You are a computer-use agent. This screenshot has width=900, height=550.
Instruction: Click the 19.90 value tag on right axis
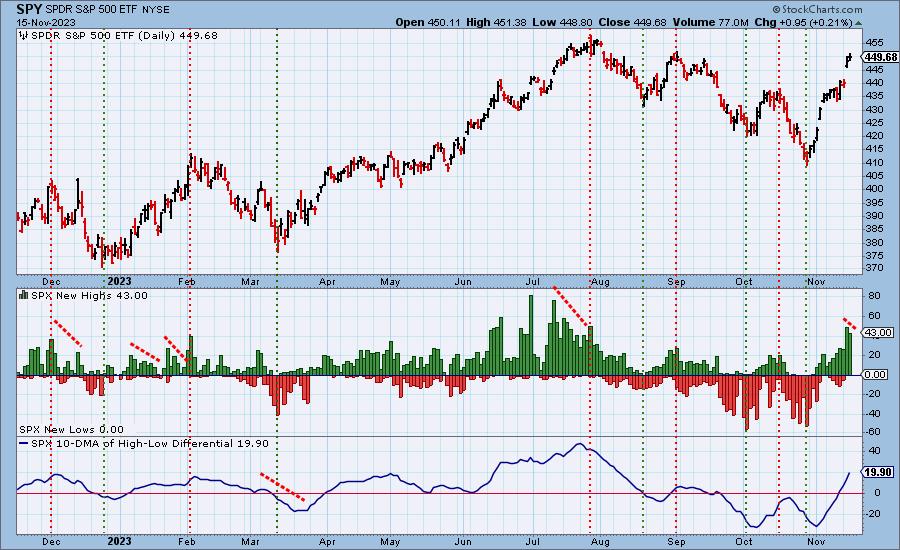click(x=878, y=472)
